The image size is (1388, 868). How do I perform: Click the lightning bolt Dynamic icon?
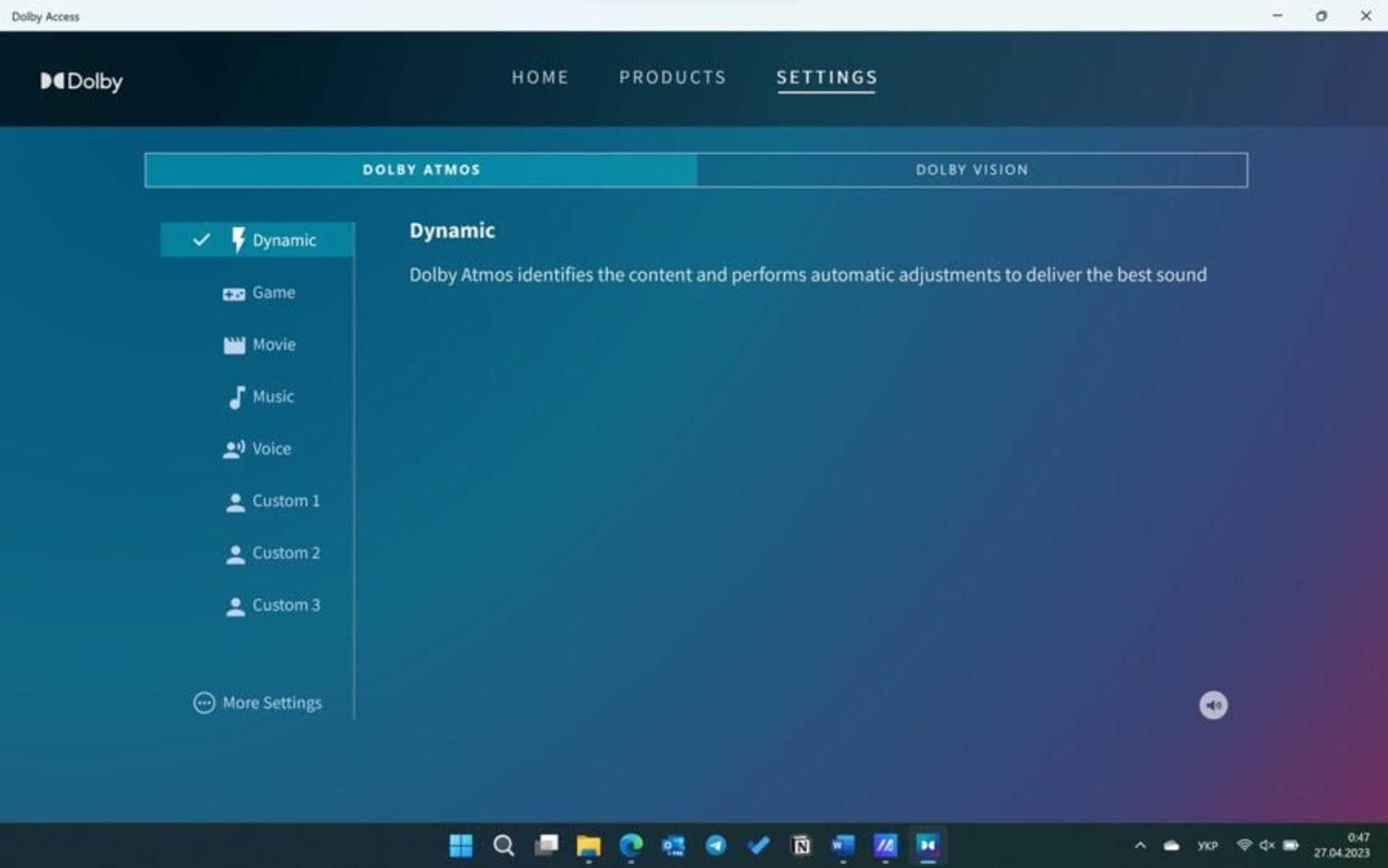pyautogui.click(x=237, y=240)
